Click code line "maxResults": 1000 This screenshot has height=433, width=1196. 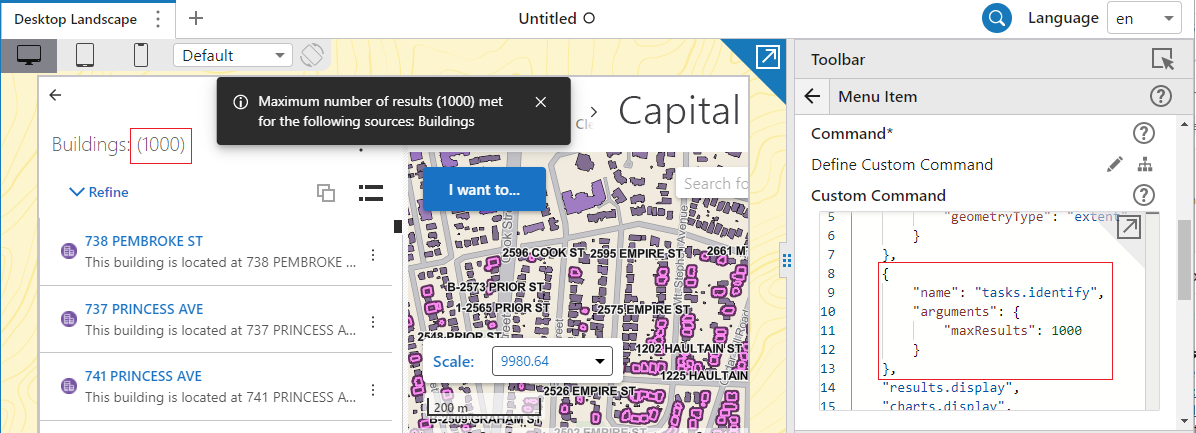point(1013,330)
